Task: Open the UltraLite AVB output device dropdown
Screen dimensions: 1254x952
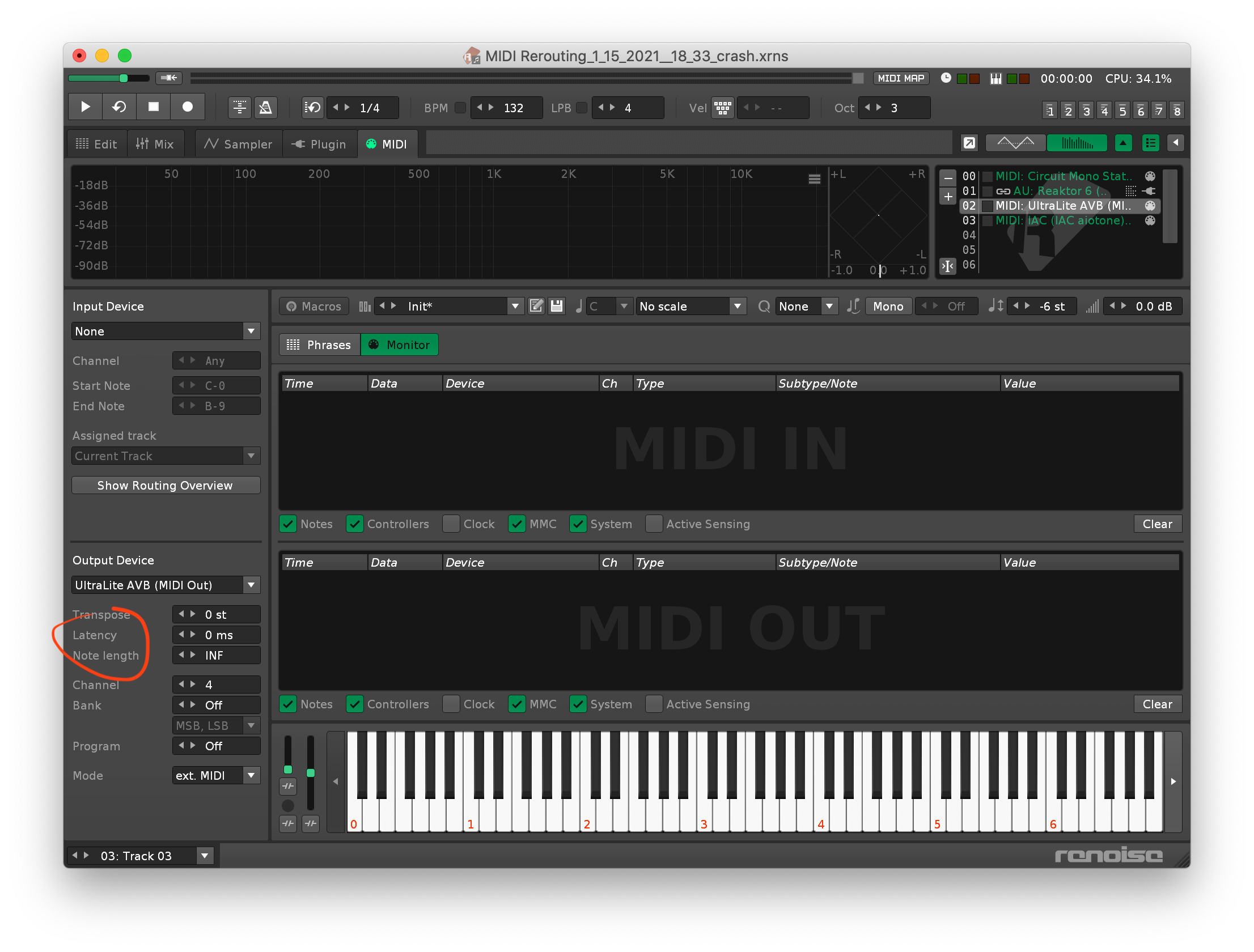Action: [x=165, y=585]
